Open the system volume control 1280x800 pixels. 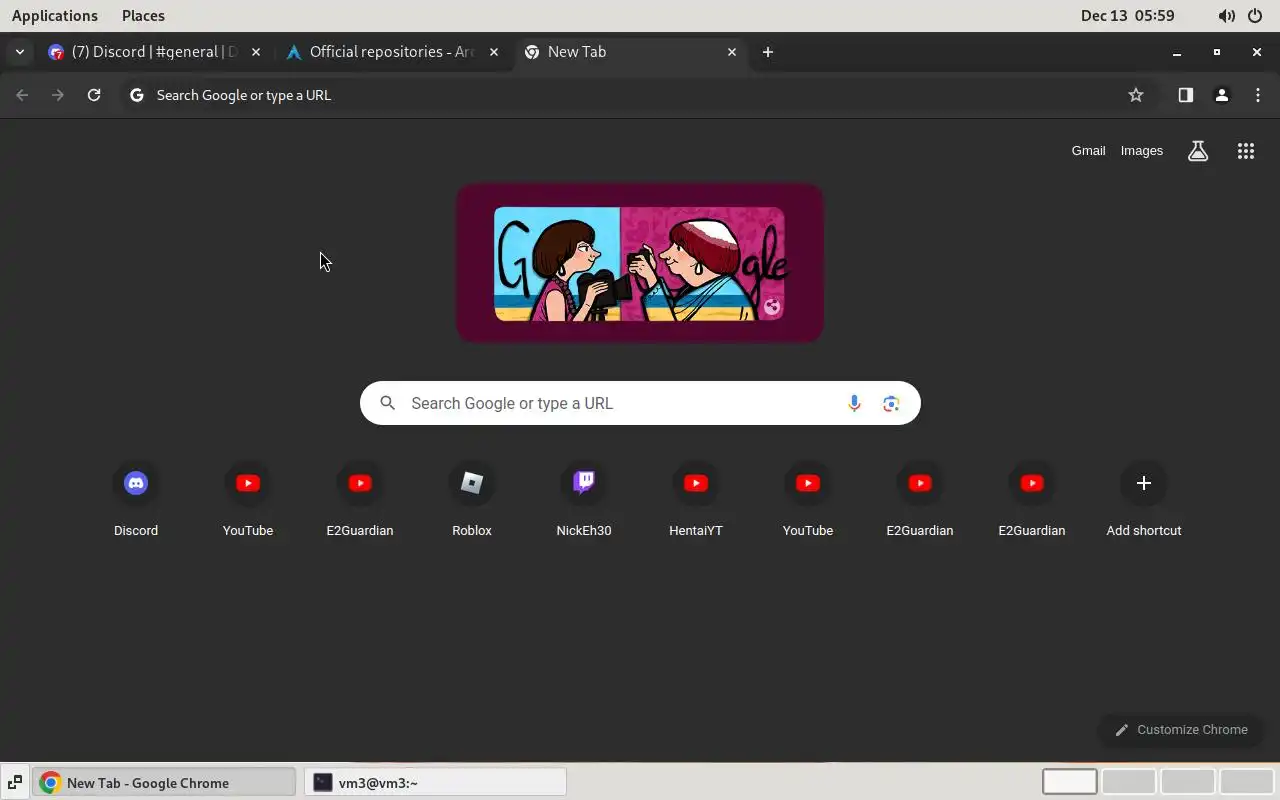[1226, 16]
